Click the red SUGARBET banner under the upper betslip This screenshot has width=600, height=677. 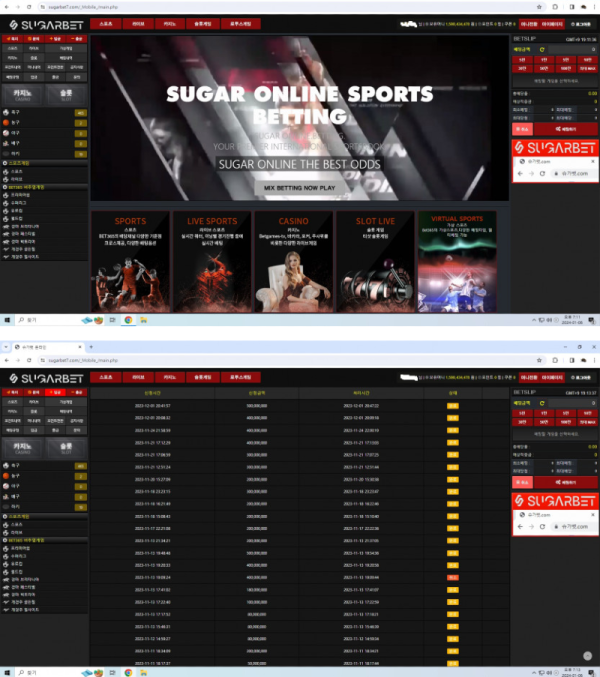[x=555, y=148]
